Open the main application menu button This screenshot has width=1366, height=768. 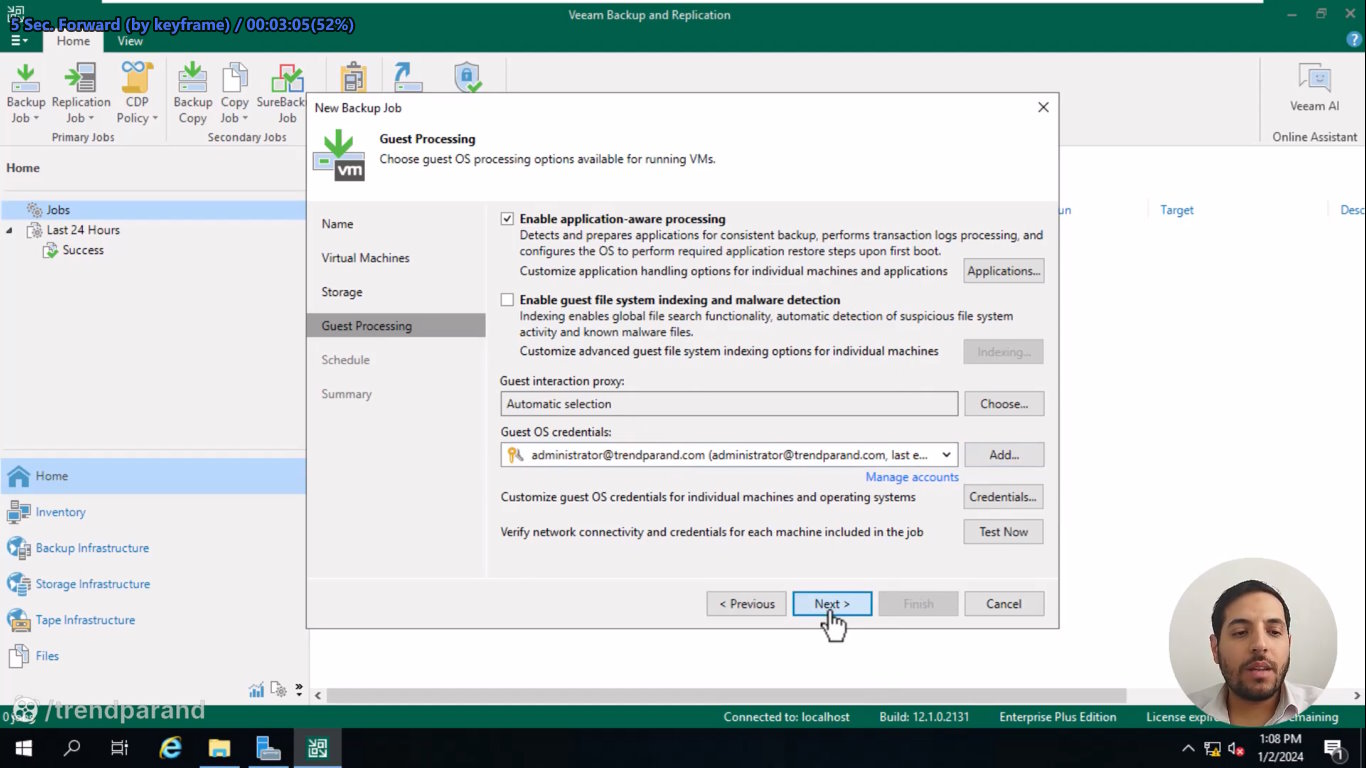[19, 41]
